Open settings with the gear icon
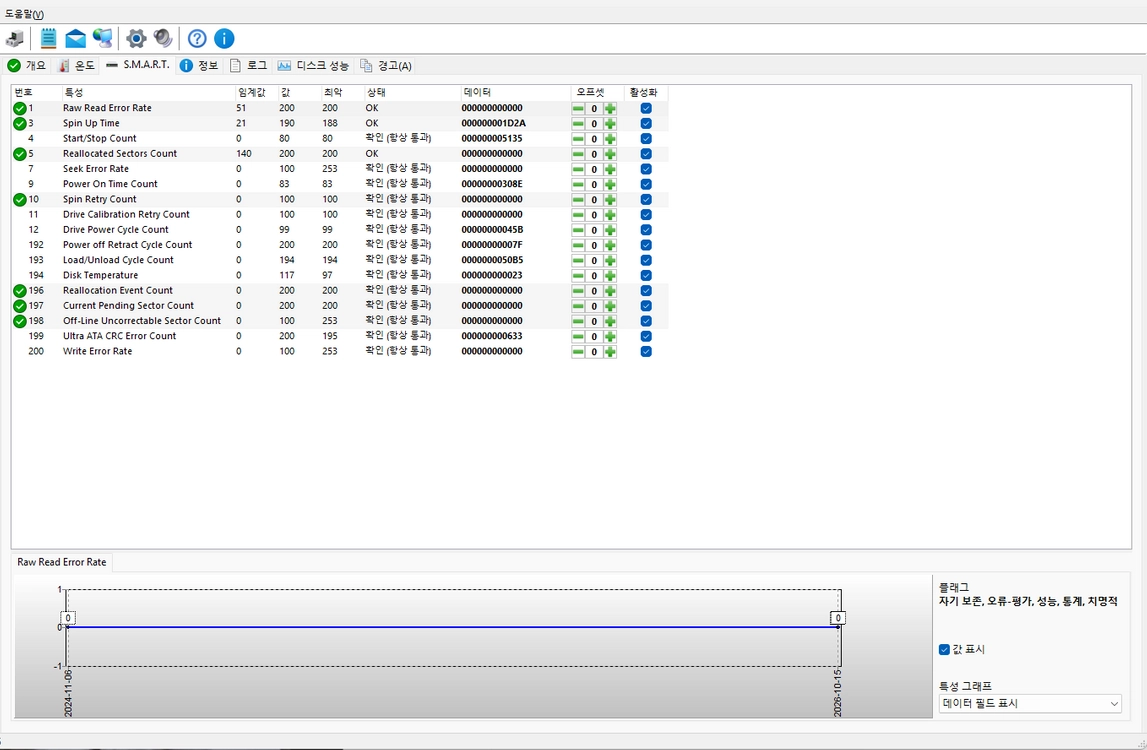Image resolution: width=1147 pixels, height=750 pixels. 136,39
